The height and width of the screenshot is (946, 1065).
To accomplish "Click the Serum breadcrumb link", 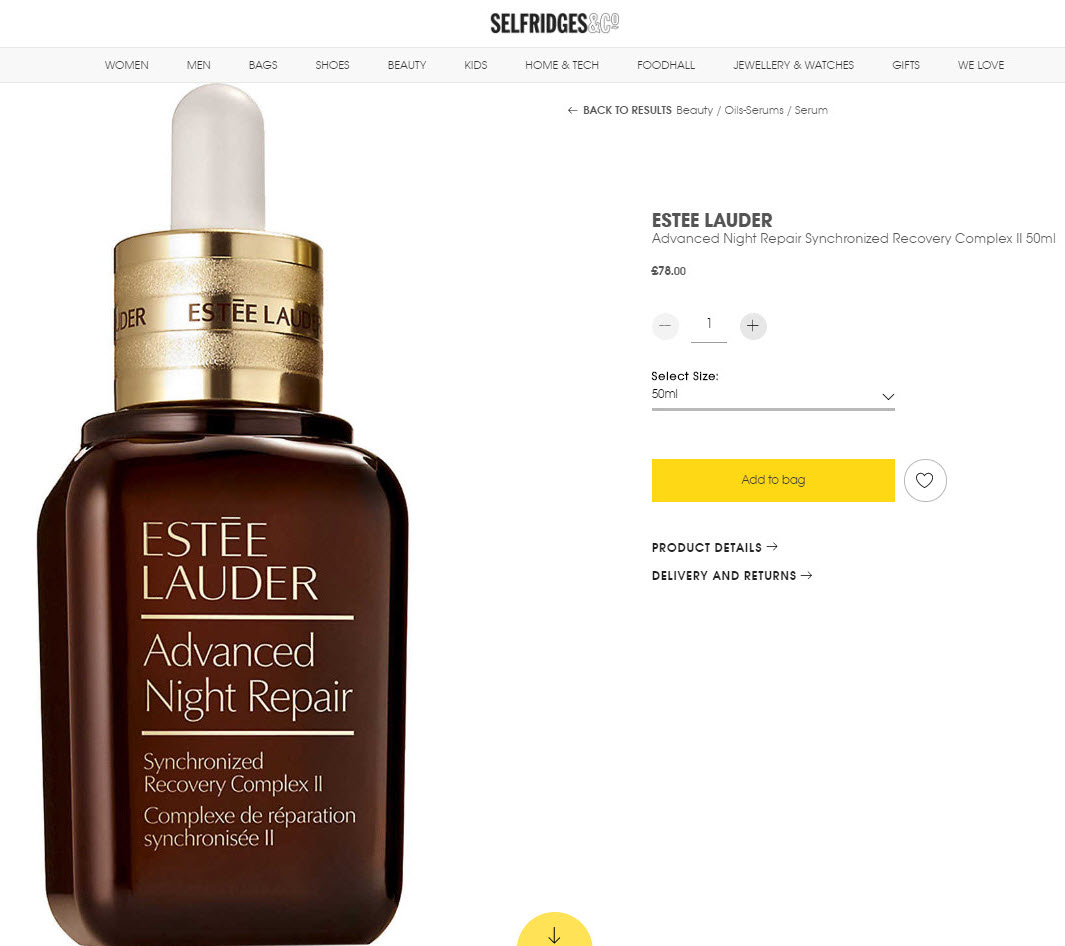I will [x=811, y=110].
